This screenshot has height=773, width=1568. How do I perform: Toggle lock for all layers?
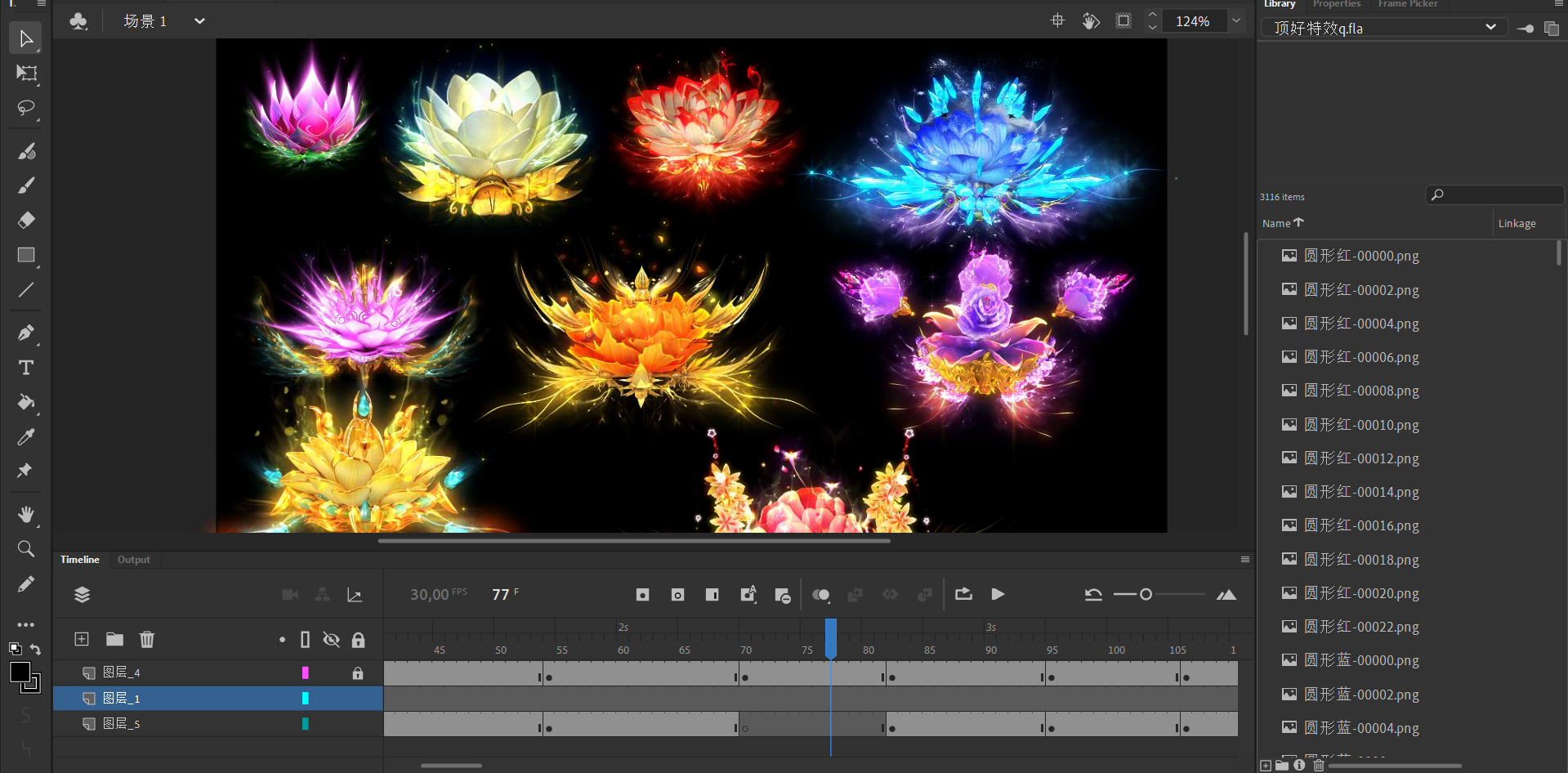(358, 640)
